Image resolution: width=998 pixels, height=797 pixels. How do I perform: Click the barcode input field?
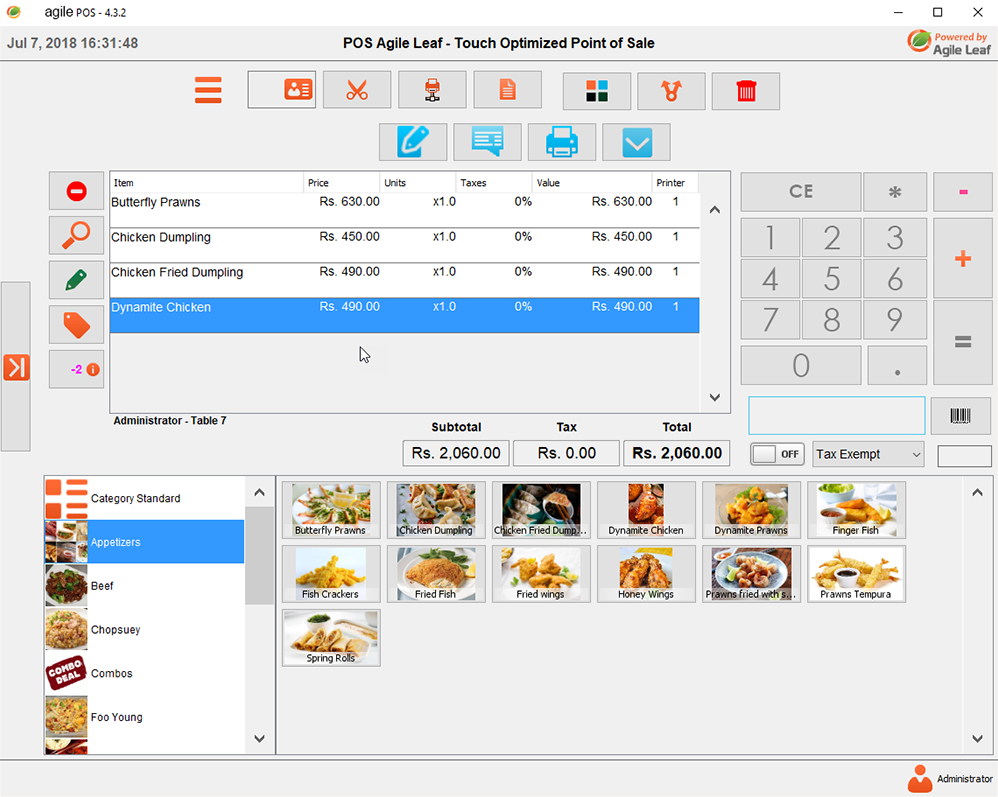click(x=836, y=416)
